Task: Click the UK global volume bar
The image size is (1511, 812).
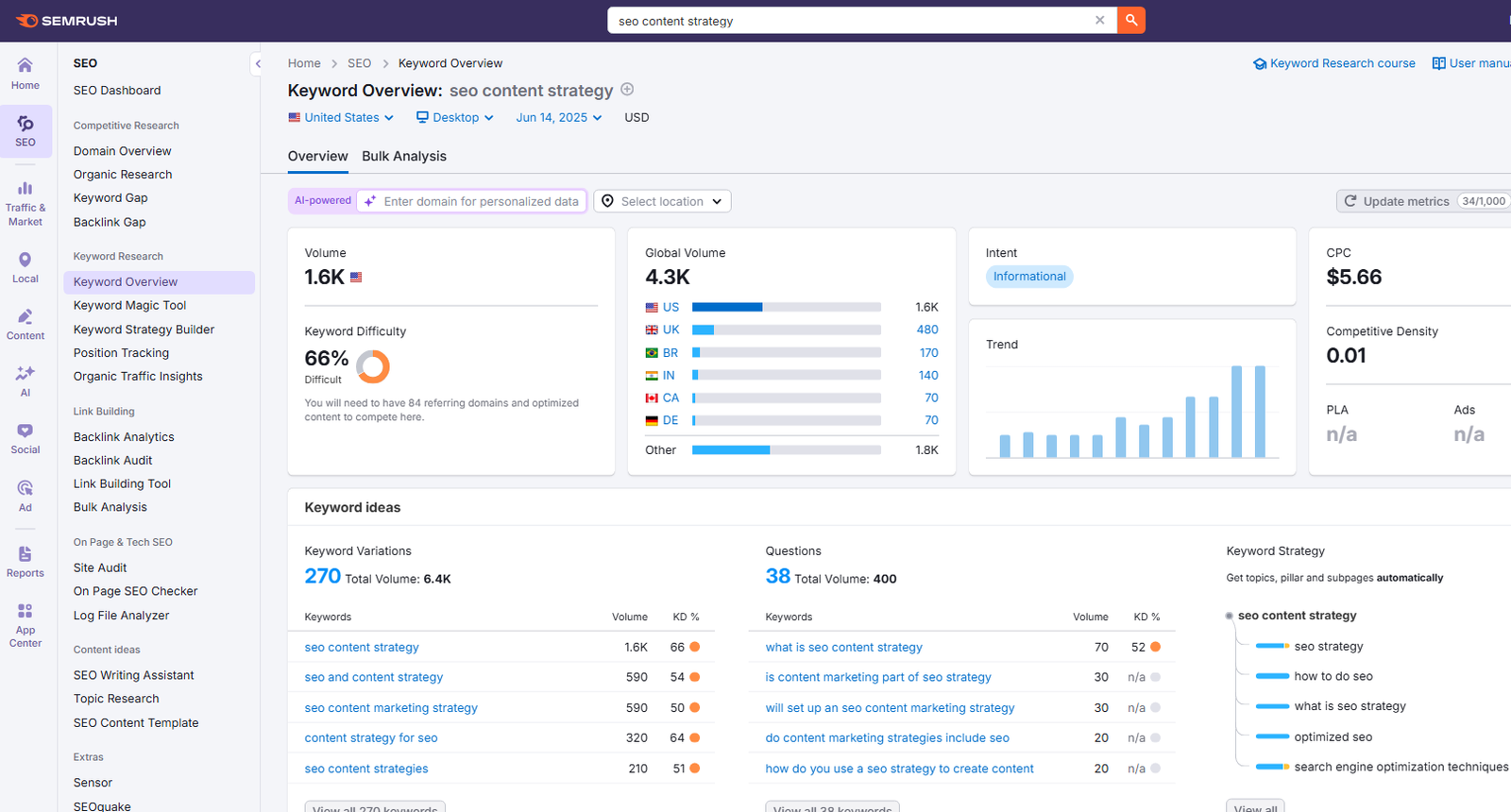Action: [787, 330]
